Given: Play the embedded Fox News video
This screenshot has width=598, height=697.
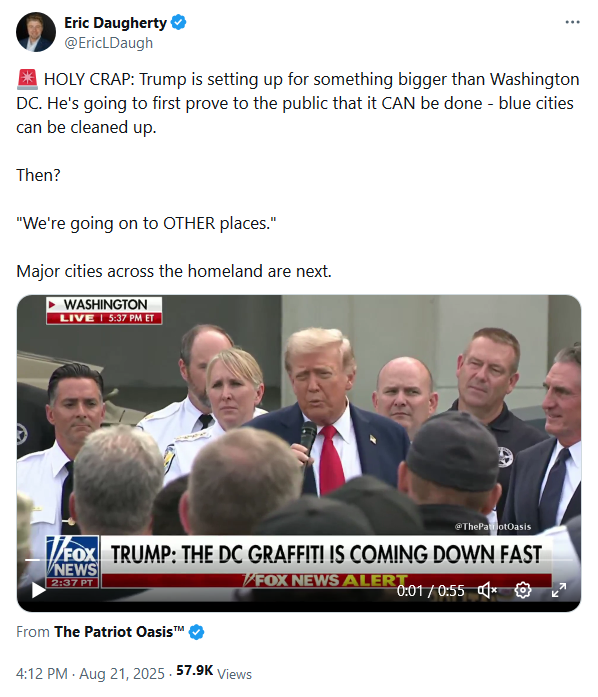Looking at the screenshot, I should click(x=38, y=590).
